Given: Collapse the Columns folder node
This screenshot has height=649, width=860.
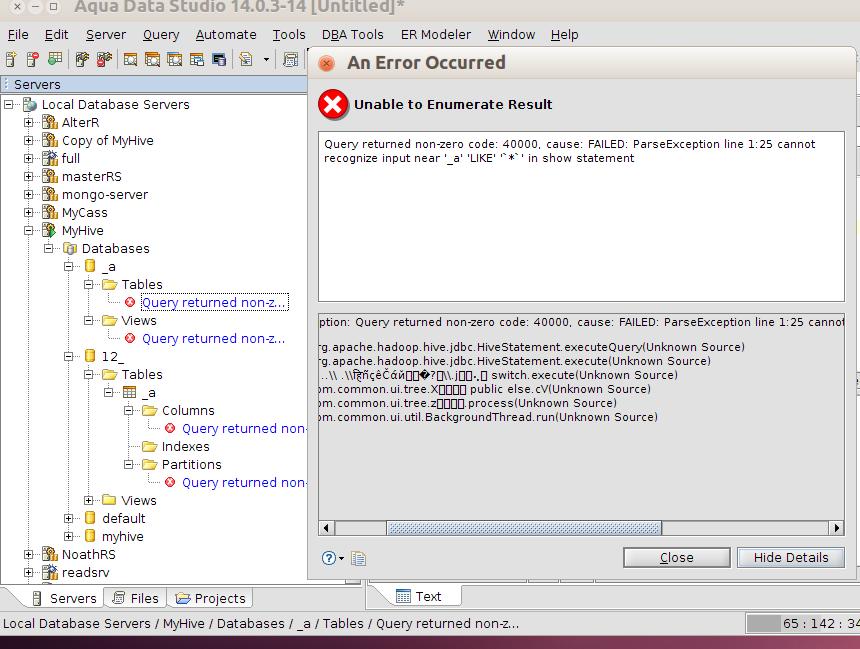Looking at the screenshot, I should tap(128, 410).
